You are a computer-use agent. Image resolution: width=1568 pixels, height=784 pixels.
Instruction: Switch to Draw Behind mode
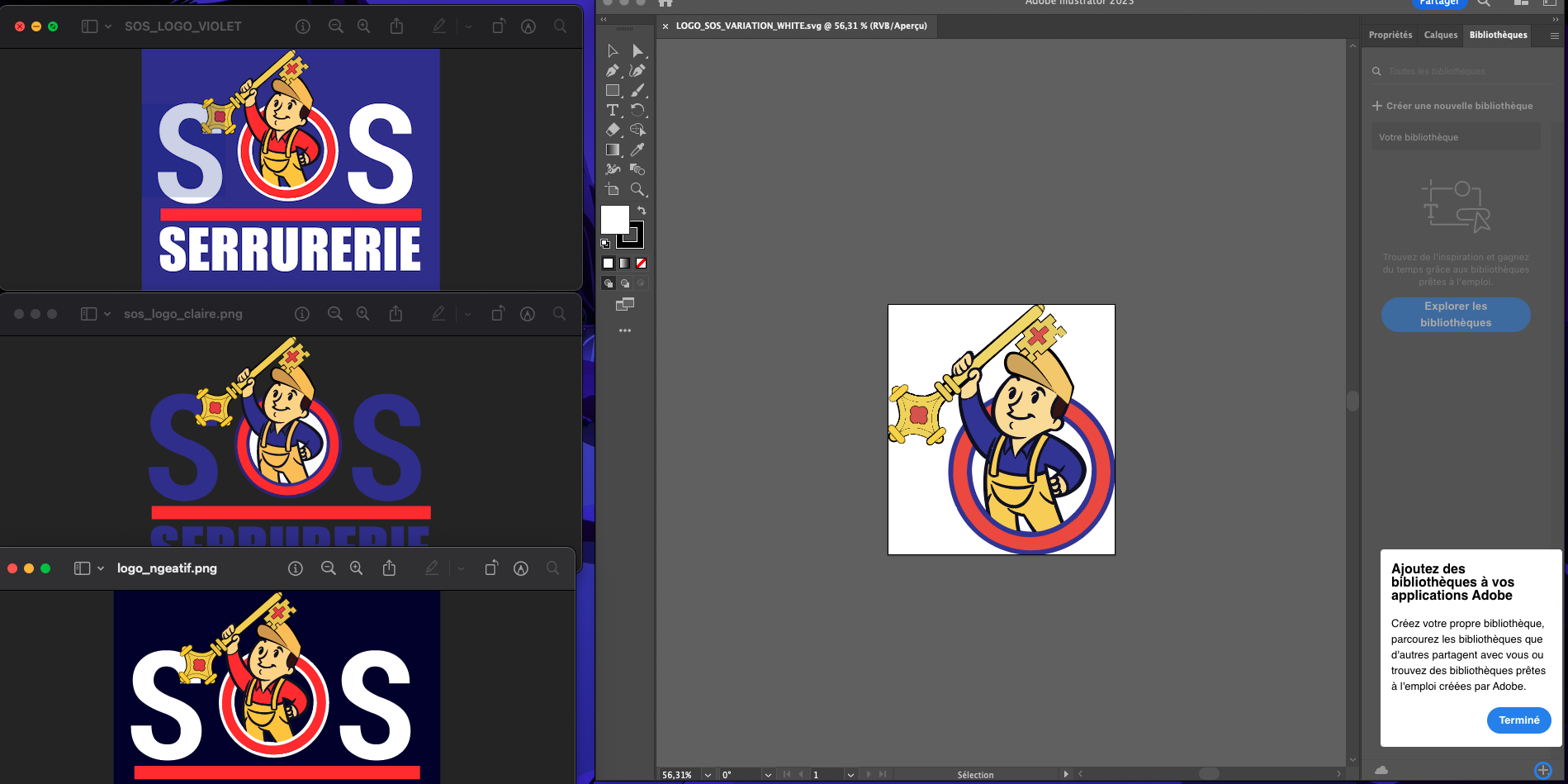point(625,283)
